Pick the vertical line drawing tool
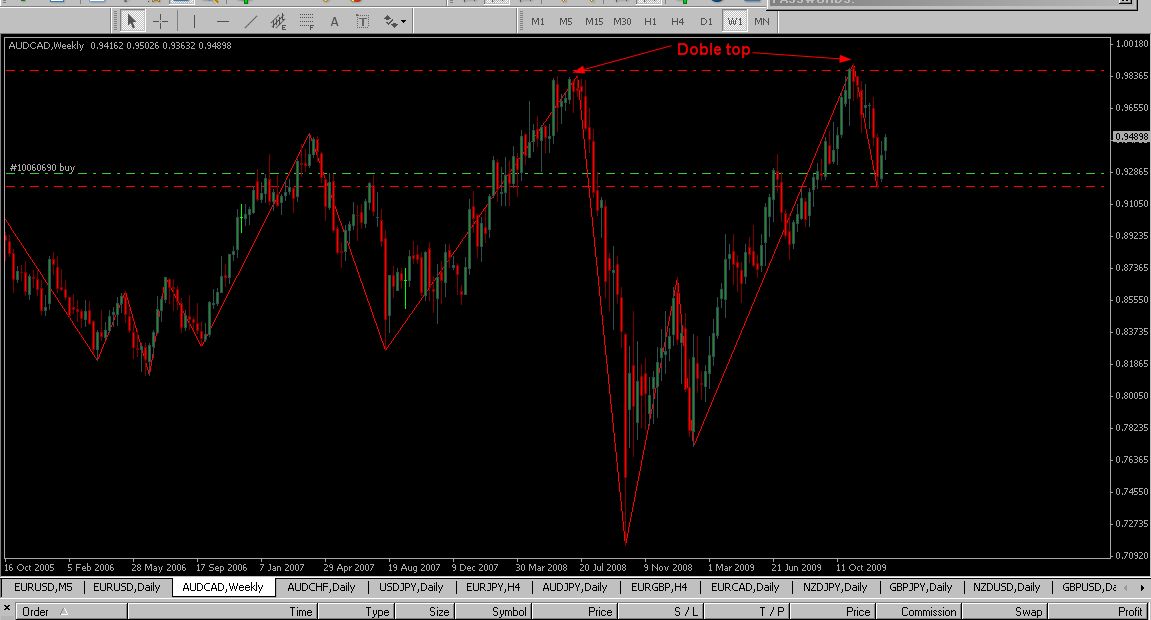This screenshot has width=1151, height=620. coord(194,21)
